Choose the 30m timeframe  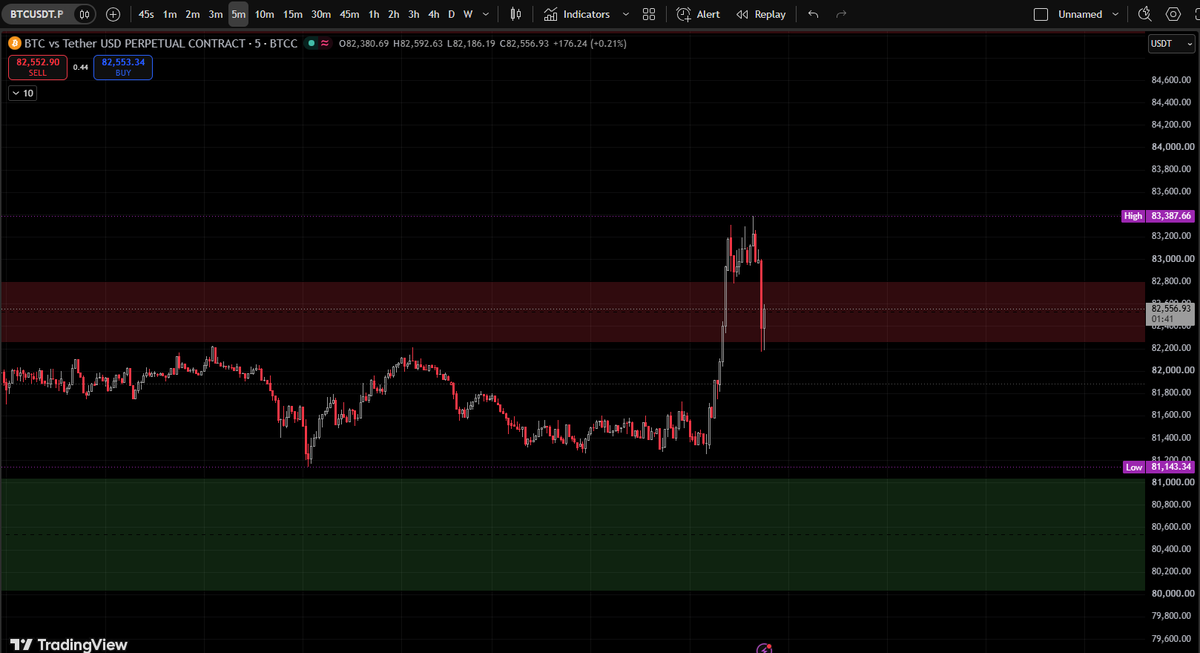tap(321, 14)
